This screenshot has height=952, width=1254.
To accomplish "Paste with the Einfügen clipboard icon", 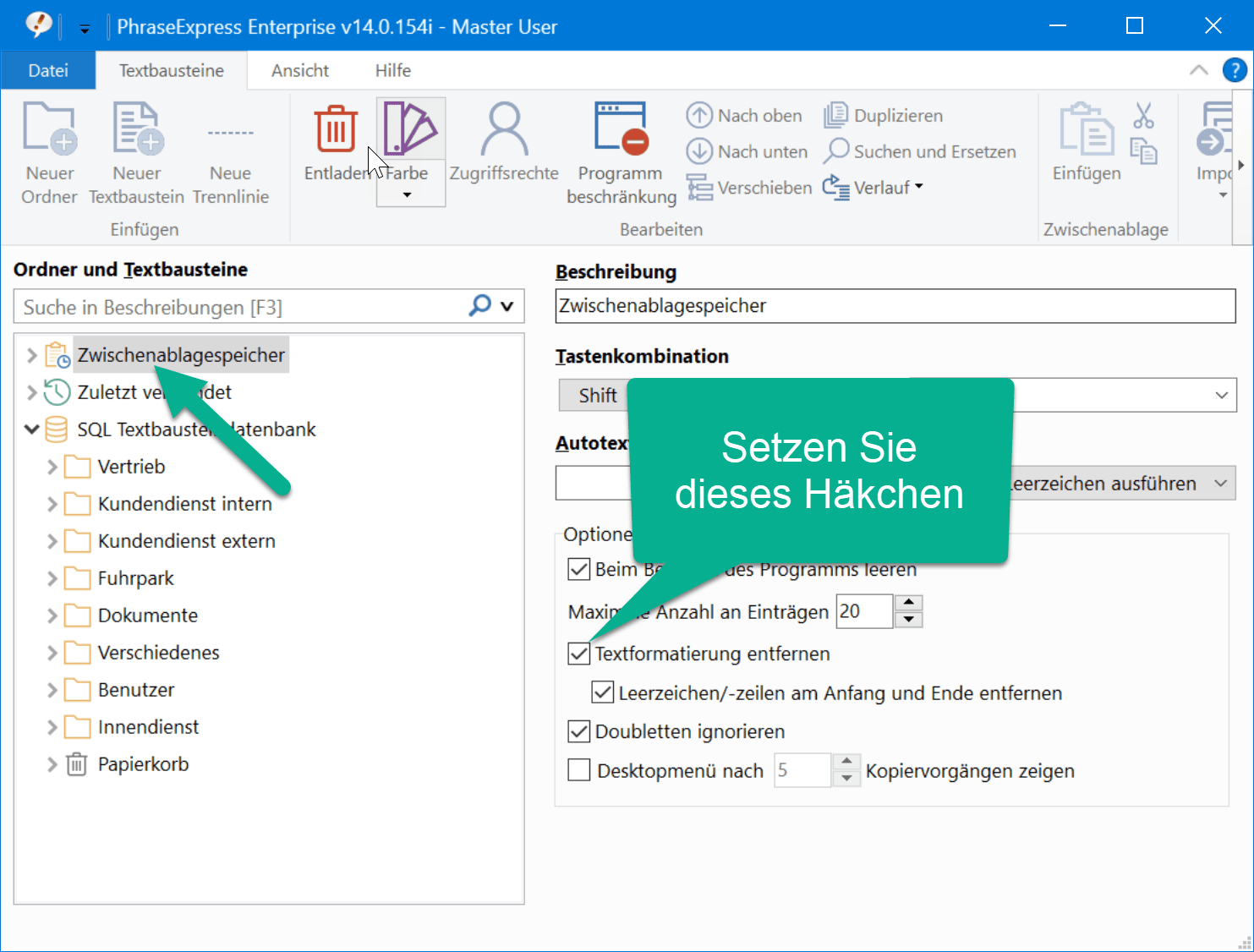I will [1087, 129].
